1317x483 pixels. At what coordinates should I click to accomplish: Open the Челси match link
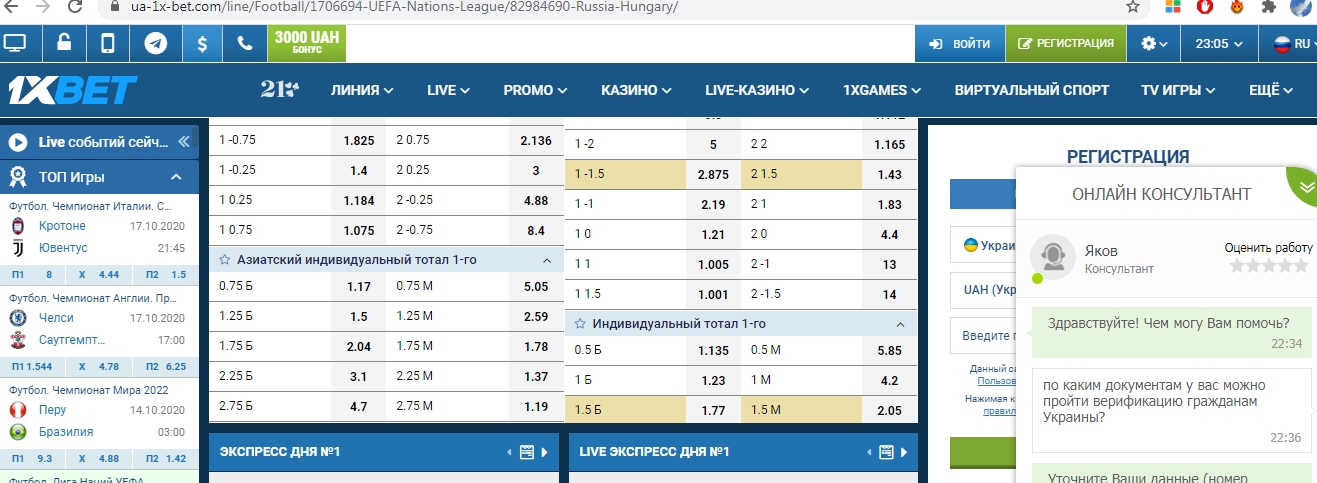pyautogui.click(x=57, y=318)
